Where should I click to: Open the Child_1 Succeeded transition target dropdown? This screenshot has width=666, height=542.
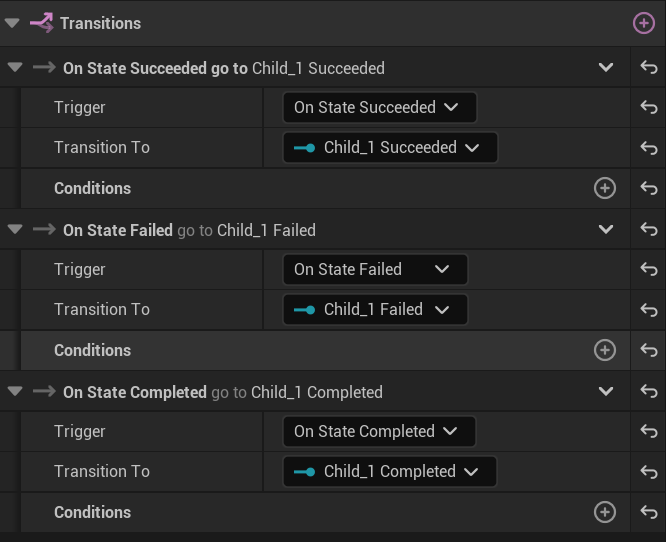[390, 147]
